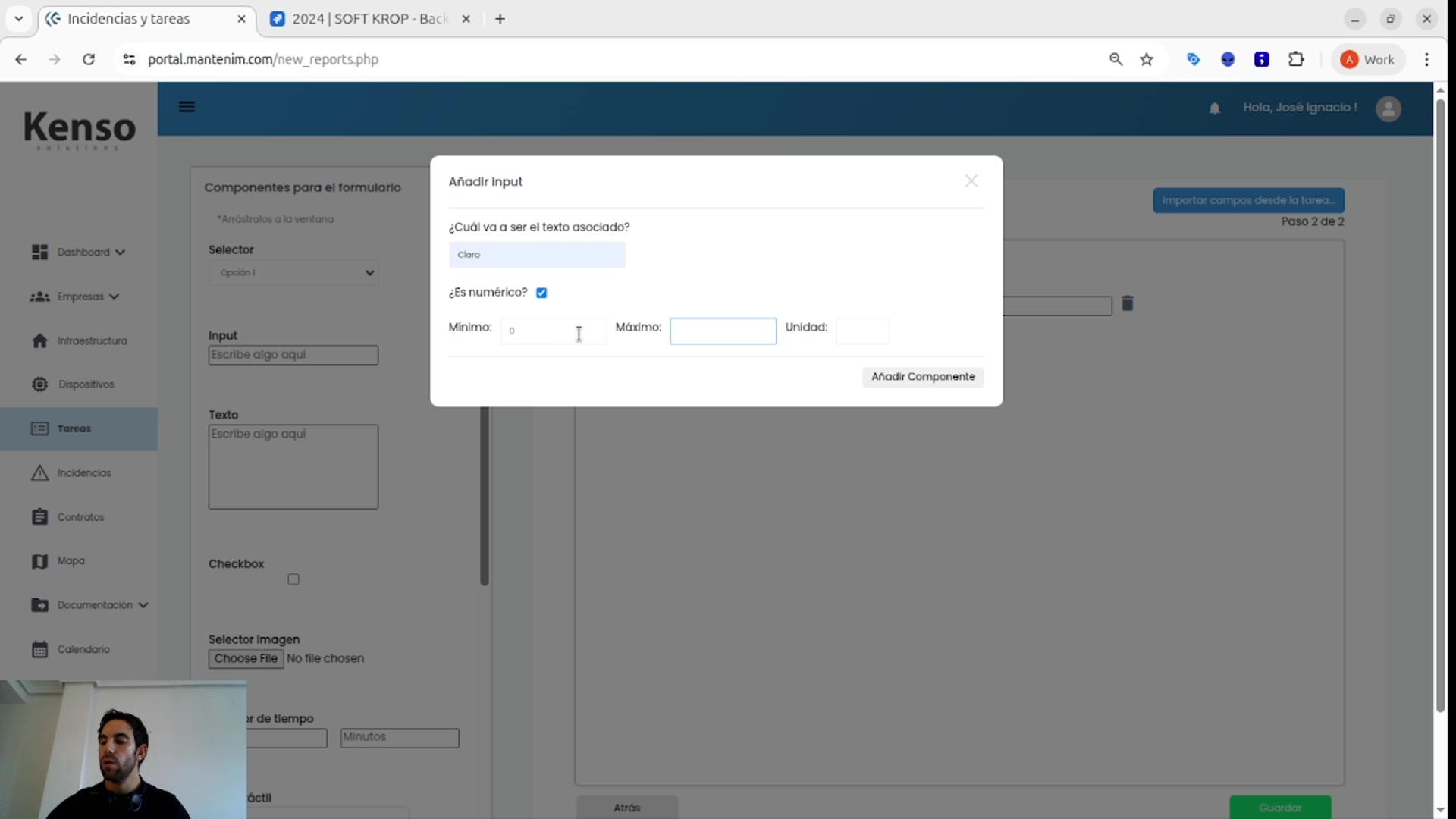The width and height of the screenshot is (1456, 819).
Task: Focus the Máximo input field
Action: tap(723, 331)
